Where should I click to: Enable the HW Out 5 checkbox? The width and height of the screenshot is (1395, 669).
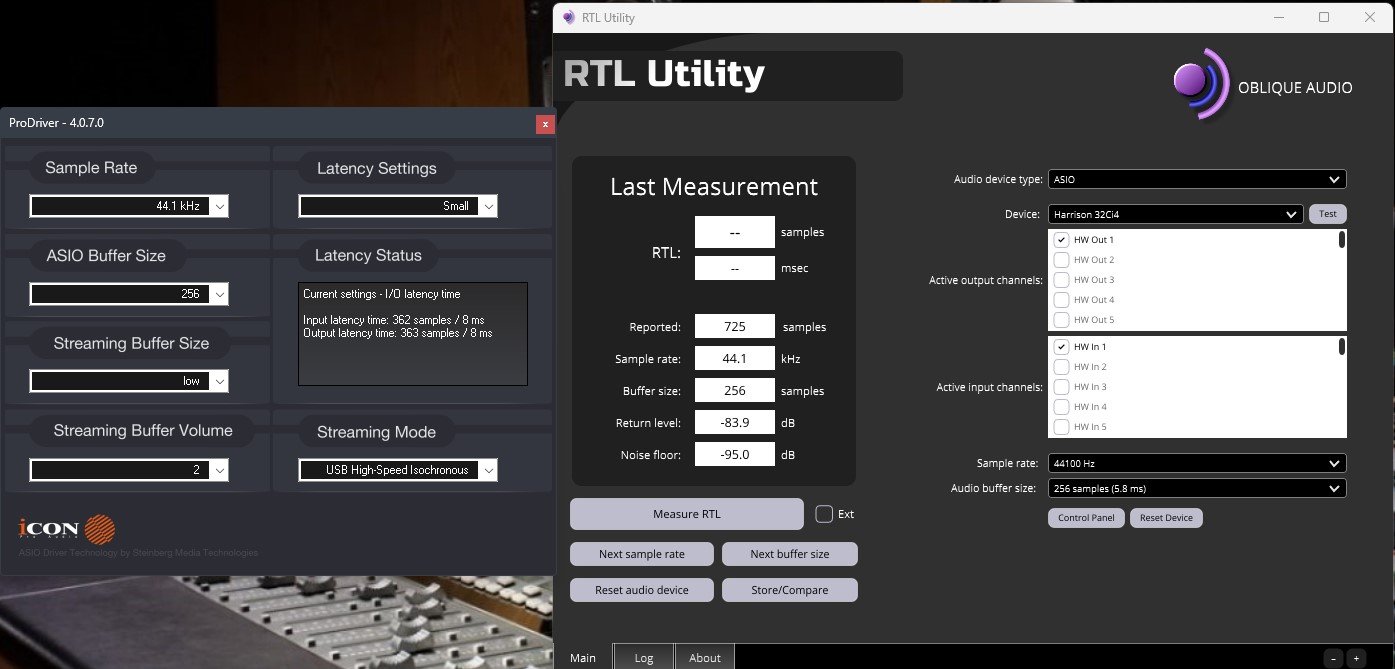click(1062, 320)
